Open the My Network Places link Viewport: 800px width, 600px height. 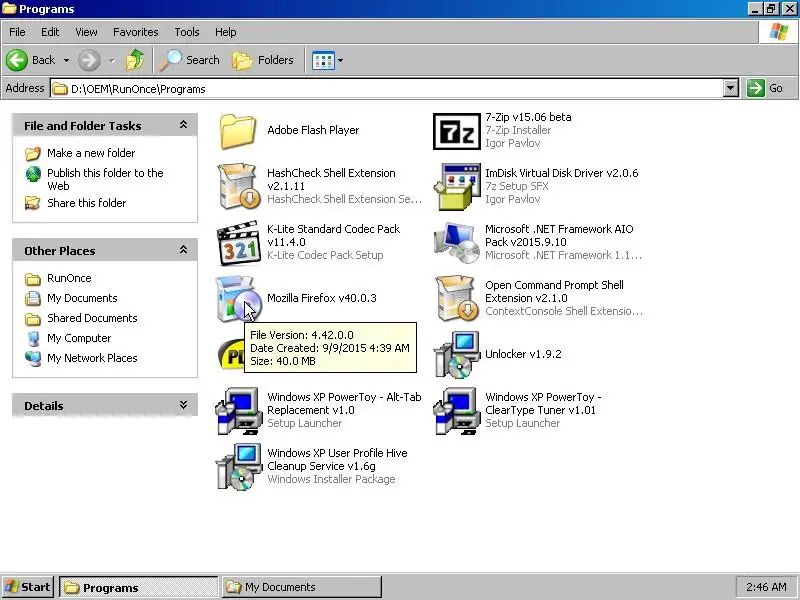pyautogui.click(x=92, y=358)
